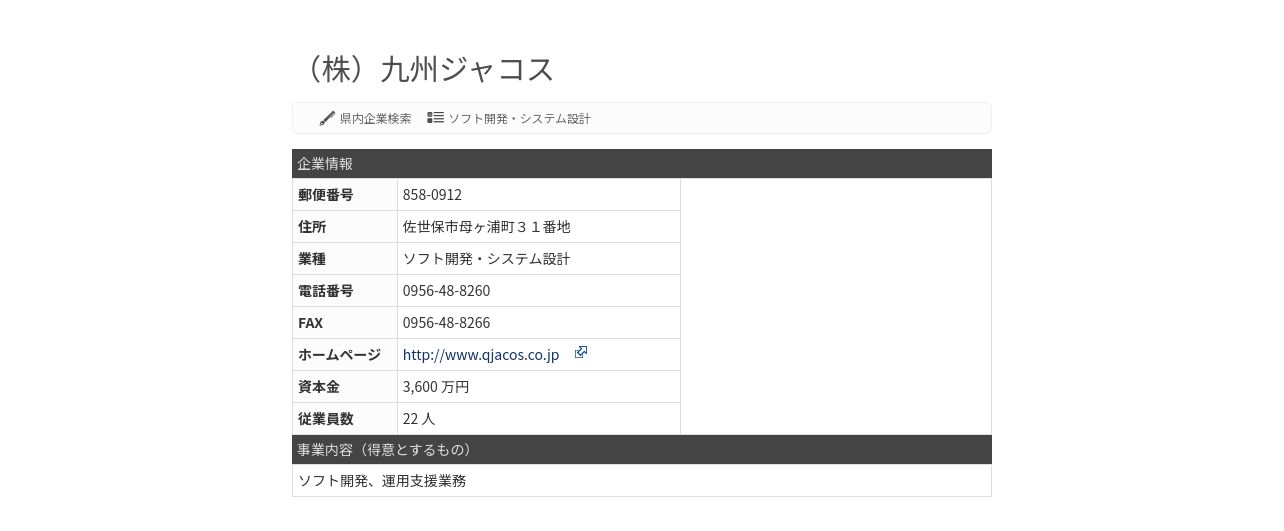This screenshot has height=531, width=1284.
Task: Open the ソフト開発・システム設計 category link
Action: 519,118
